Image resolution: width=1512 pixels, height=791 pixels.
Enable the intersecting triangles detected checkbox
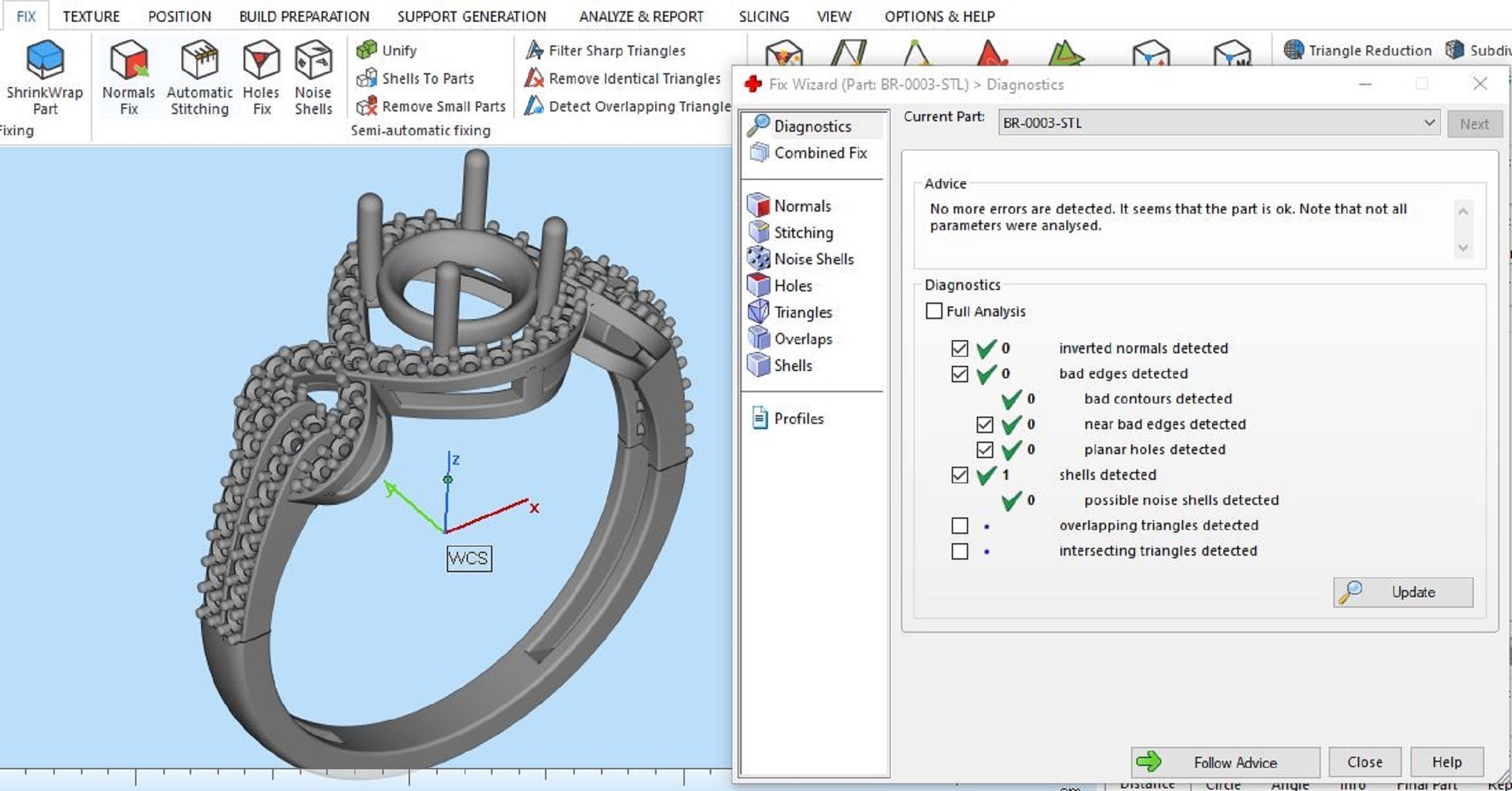click(x=960, y=551)
